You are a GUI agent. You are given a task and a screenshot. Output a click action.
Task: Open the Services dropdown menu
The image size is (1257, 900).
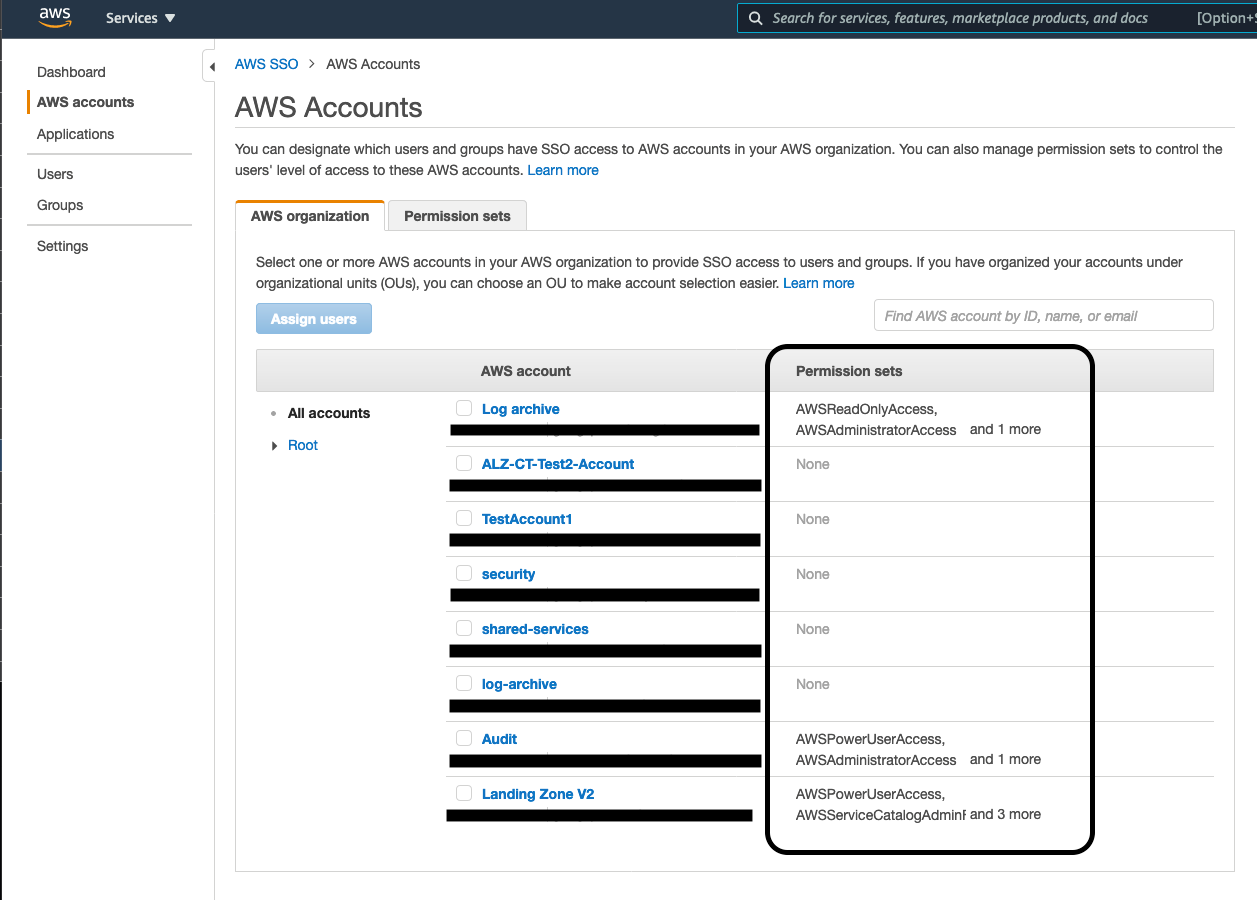coord(141,18)
